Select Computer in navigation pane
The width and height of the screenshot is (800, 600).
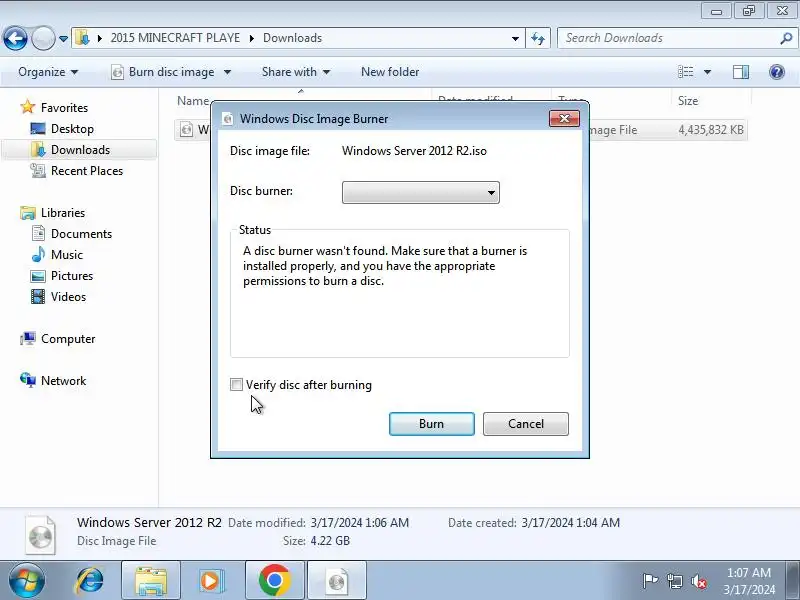(58, 339)
